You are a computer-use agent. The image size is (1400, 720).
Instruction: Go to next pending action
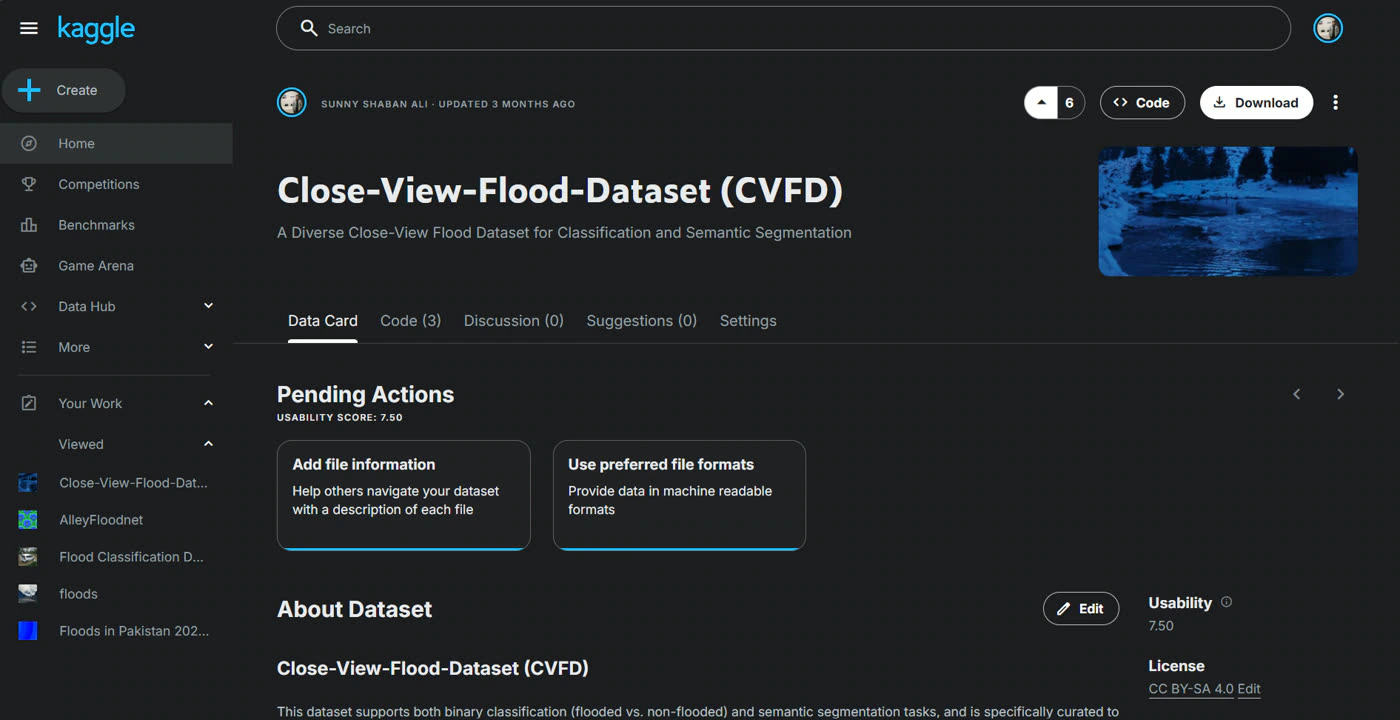click(x=1341, y=394)
